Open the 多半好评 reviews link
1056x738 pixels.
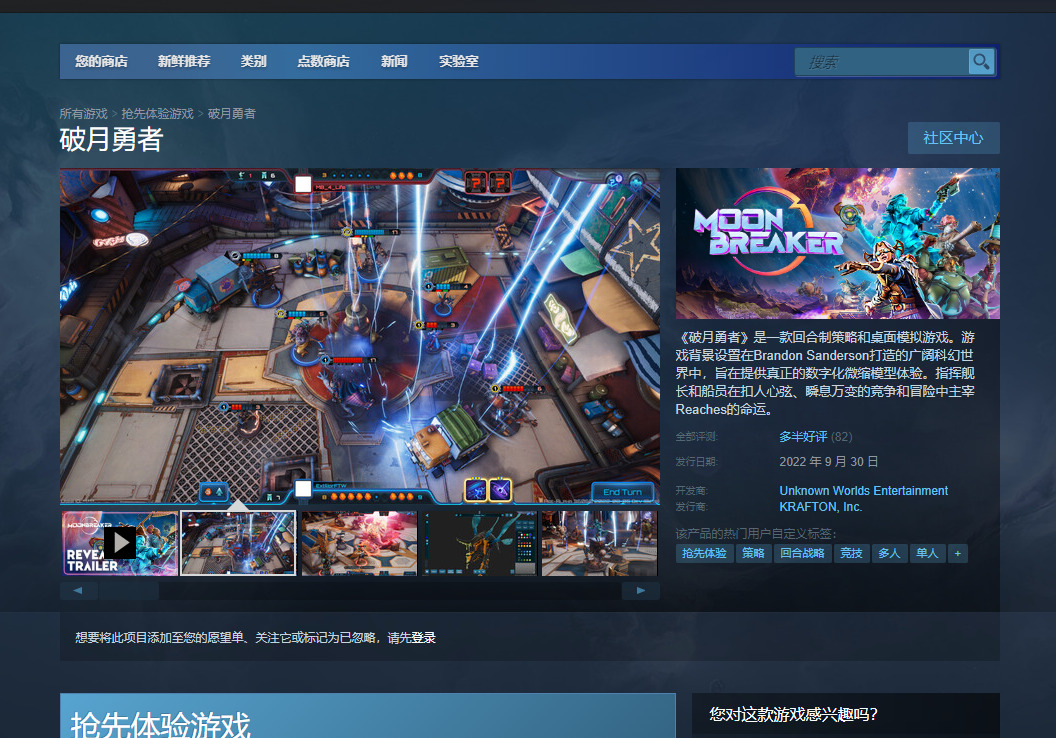click(x=803, y=437)
